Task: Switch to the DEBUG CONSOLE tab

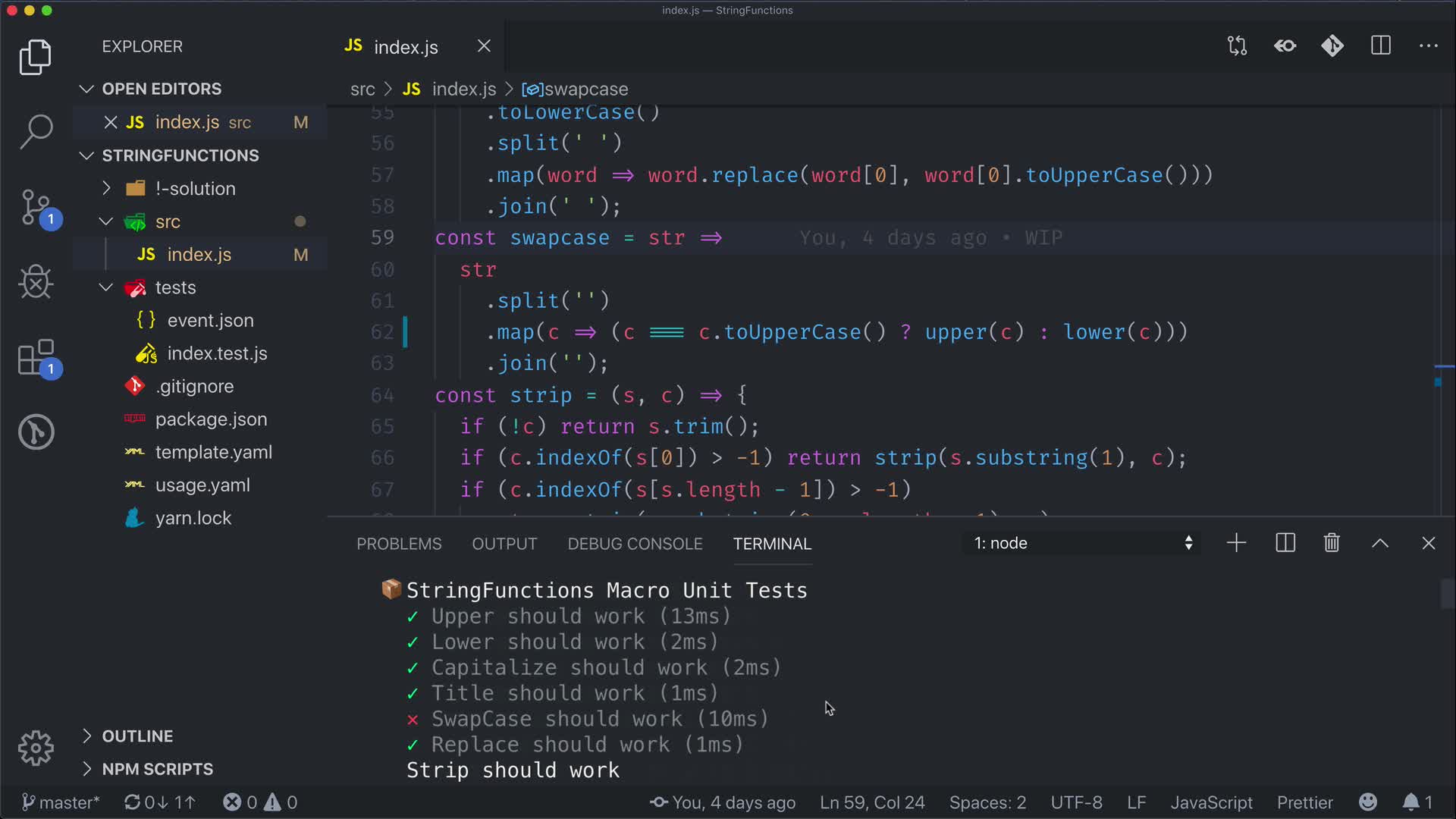Action: (x=635, y=544)
